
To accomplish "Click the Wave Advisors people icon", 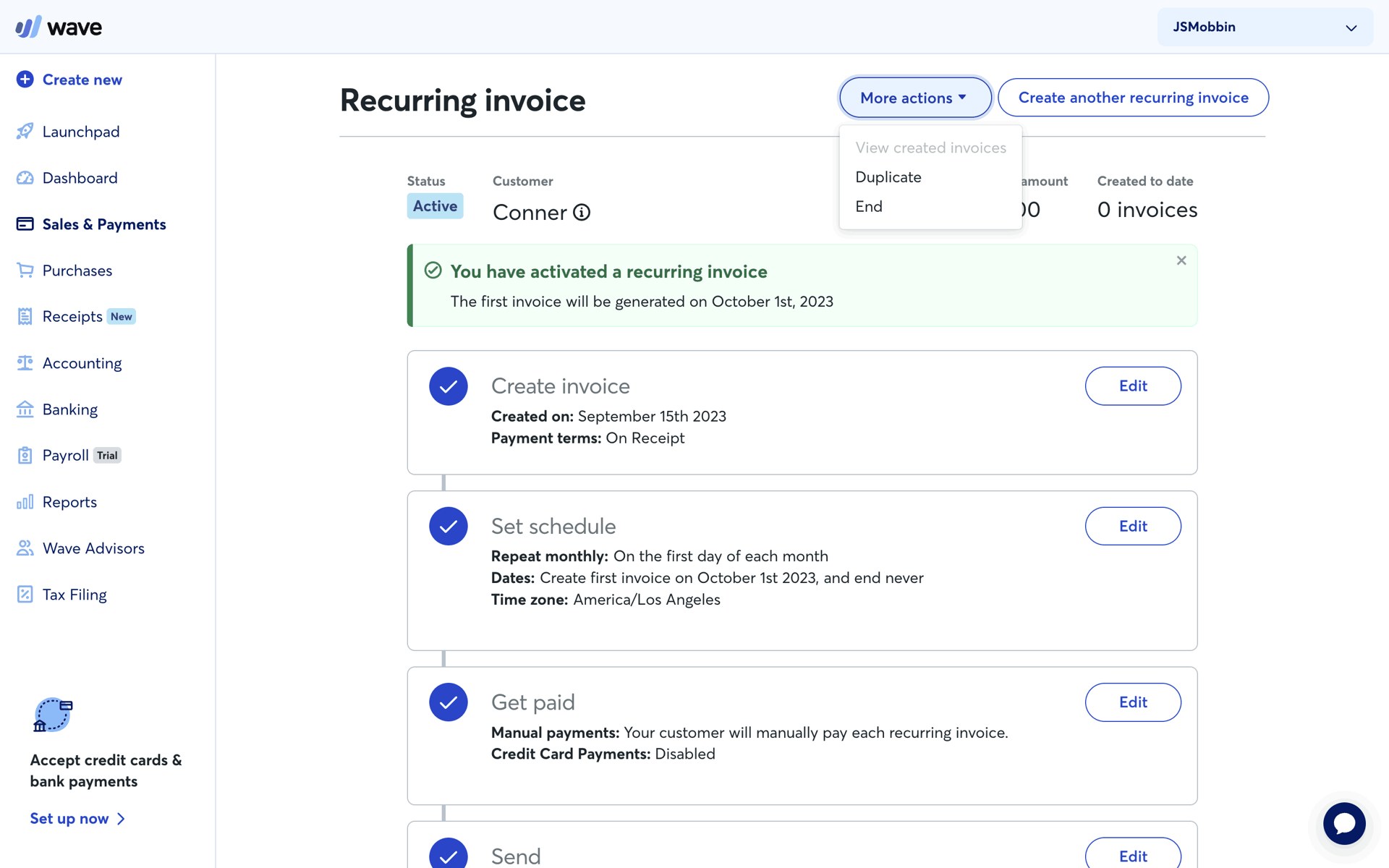I will pos(25,548).
